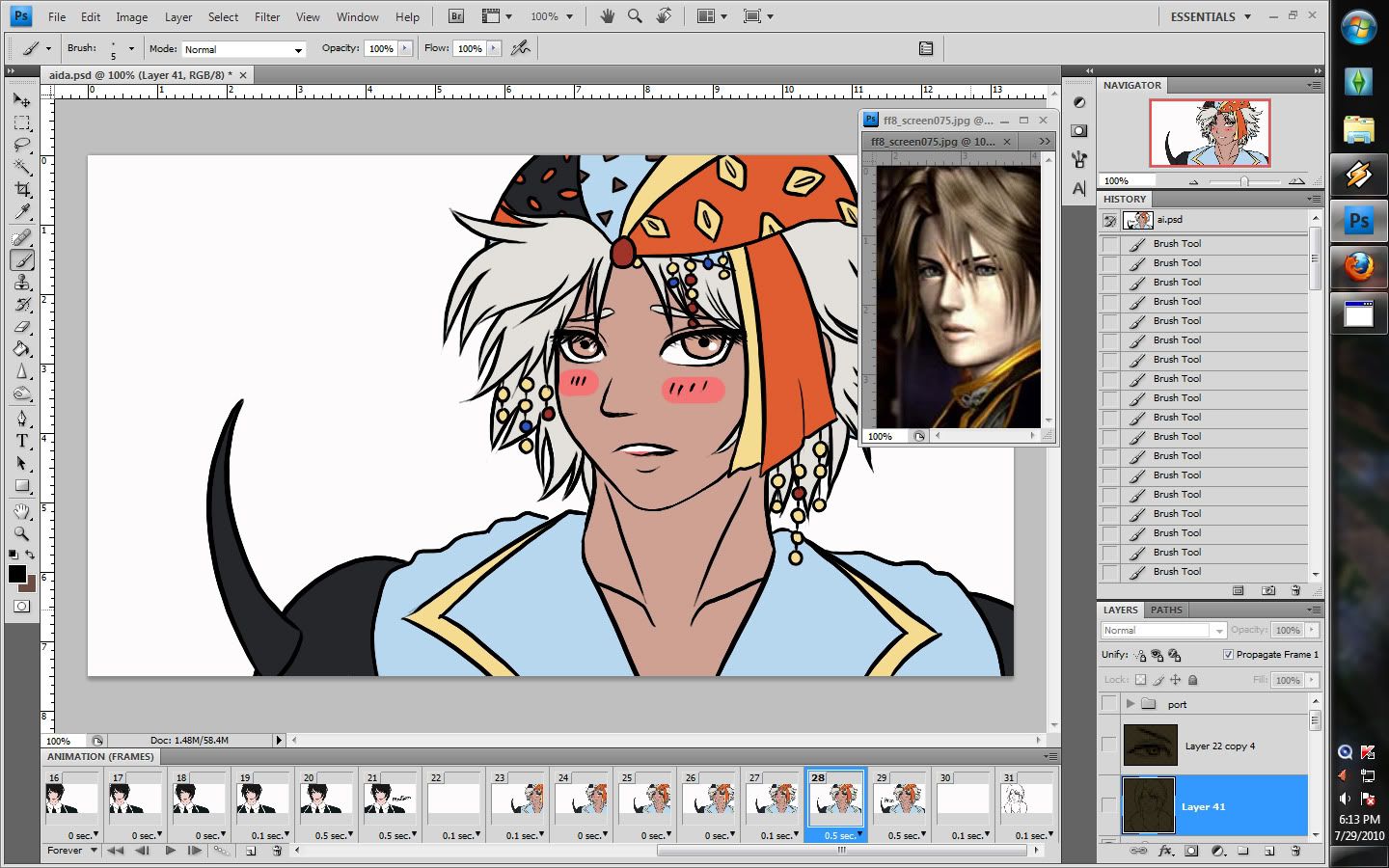The height and width of the screenshot is (868, 1389).
Task: Select the Pen tool
Action: coord(21,419)
